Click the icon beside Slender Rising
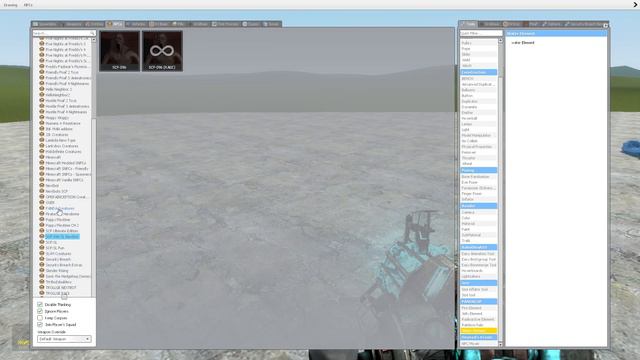640x360 pixels. (42, 270)
